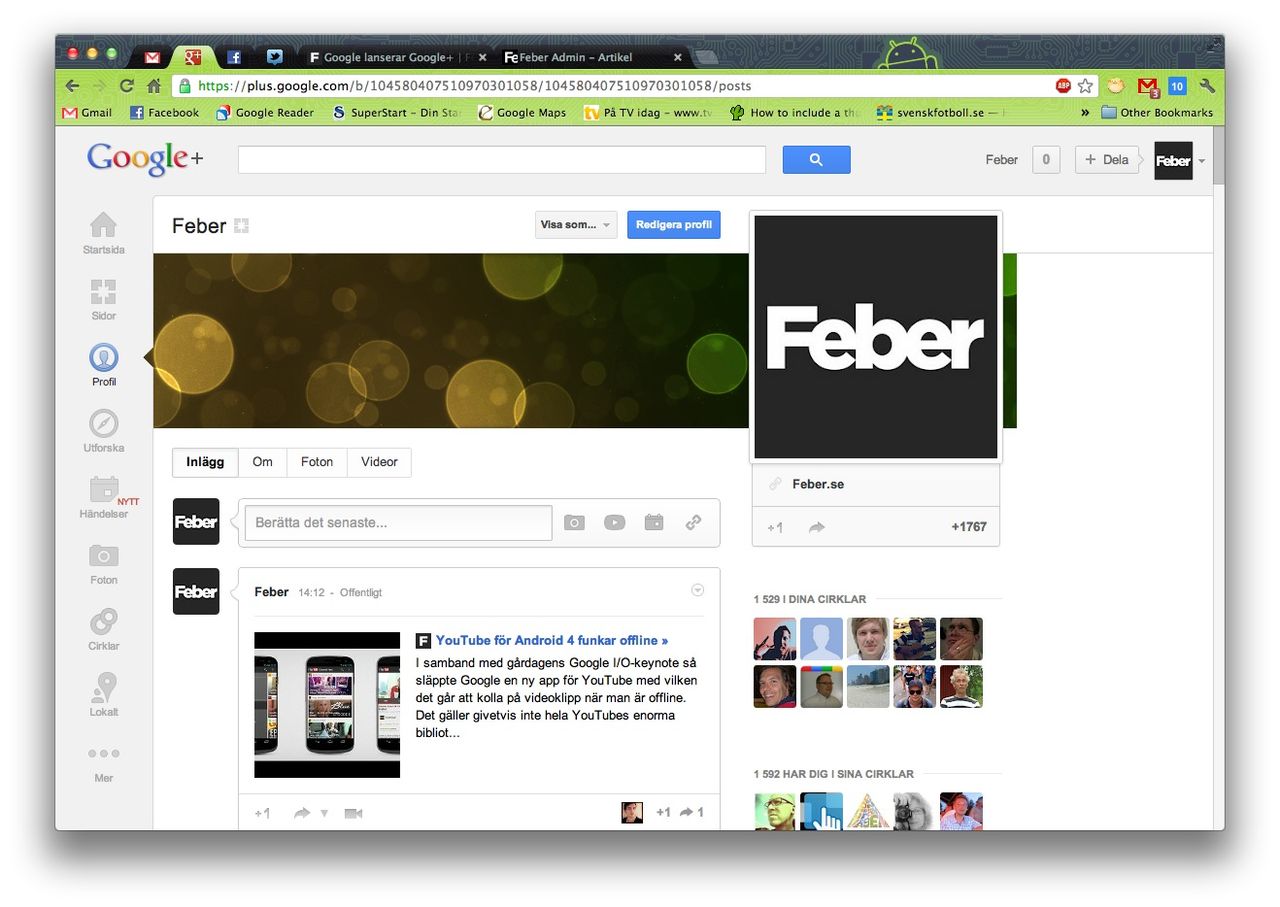
Task: Switch to Feber Admin – Artikel browser tab
Action: 594,57
